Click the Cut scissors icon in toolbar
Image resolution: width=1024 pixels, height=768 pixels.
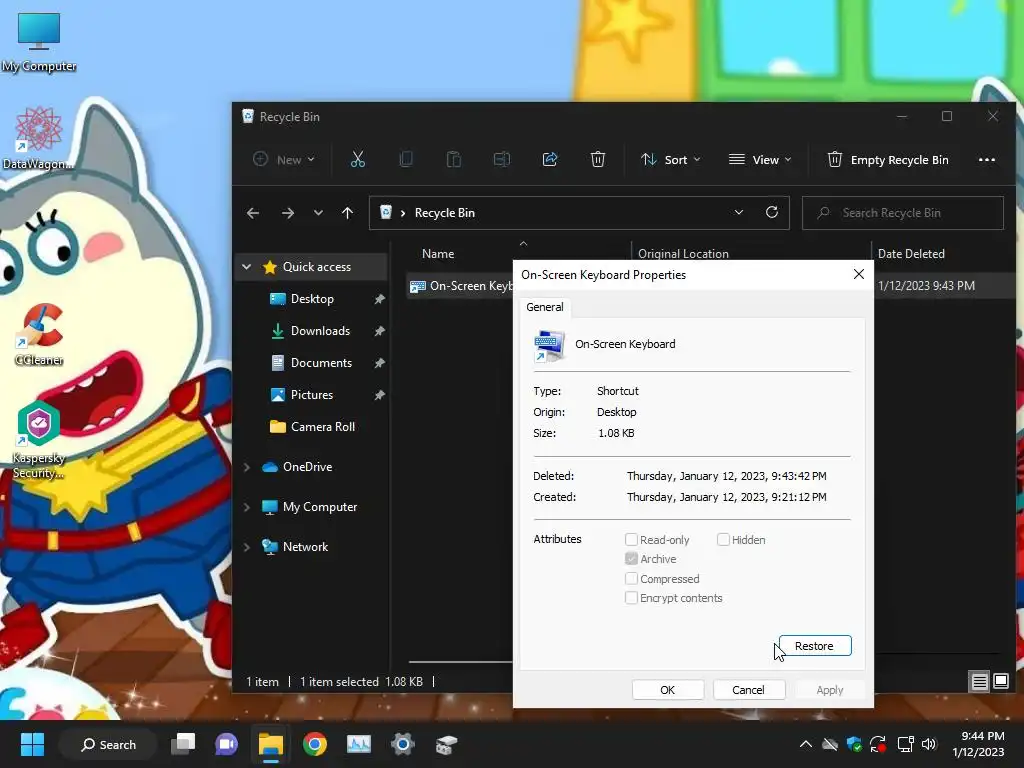point(357,159)
